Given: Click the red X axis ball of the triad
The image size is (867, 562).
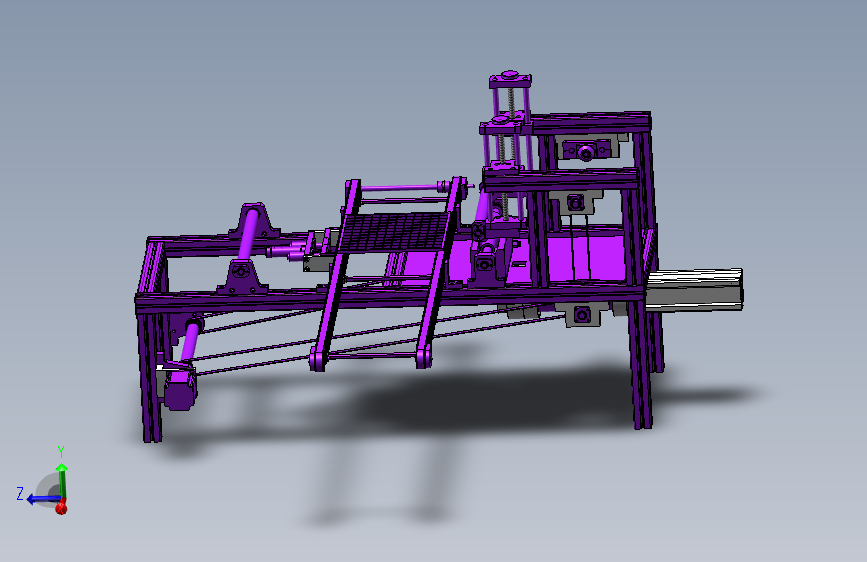Looking at the screenshot, I should pyautogui.click(x=61, y=506).
